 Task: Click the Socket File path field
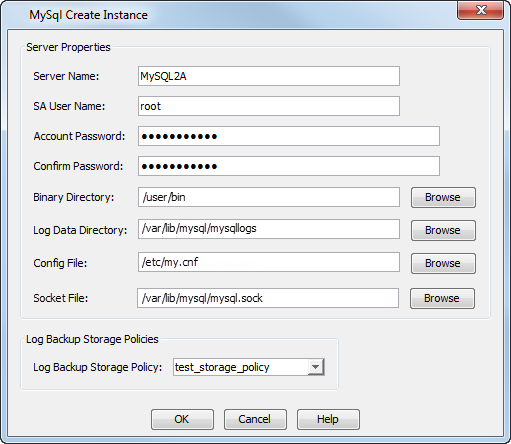click(268, 298)
